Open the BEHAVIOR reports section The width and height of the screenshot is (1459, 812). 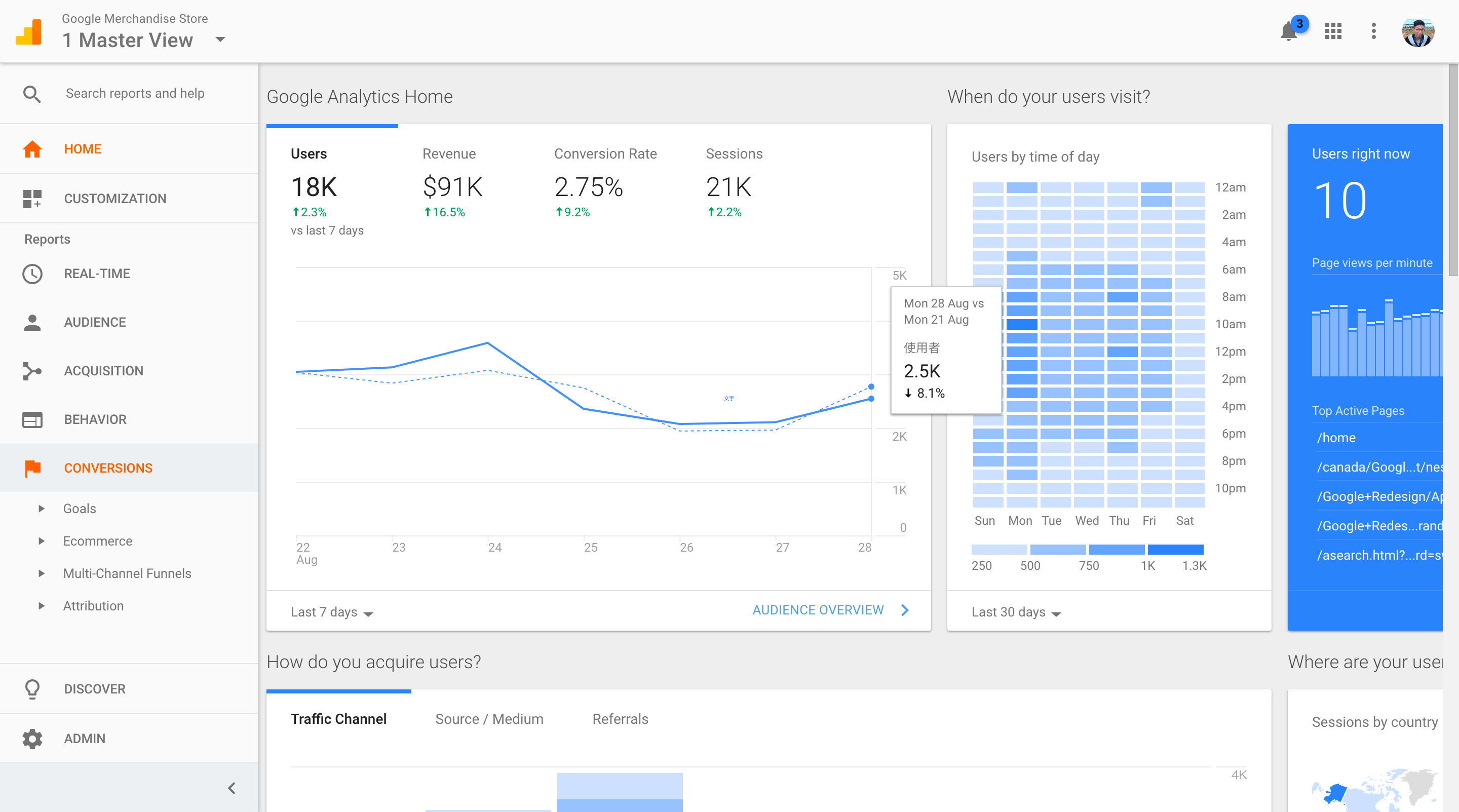(x=129, y=419)
